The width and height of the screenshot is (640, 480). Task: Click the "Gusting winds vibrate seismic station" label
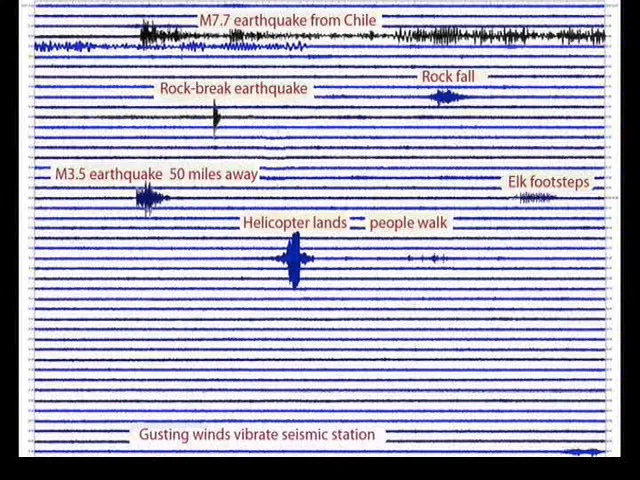(257, 435)
